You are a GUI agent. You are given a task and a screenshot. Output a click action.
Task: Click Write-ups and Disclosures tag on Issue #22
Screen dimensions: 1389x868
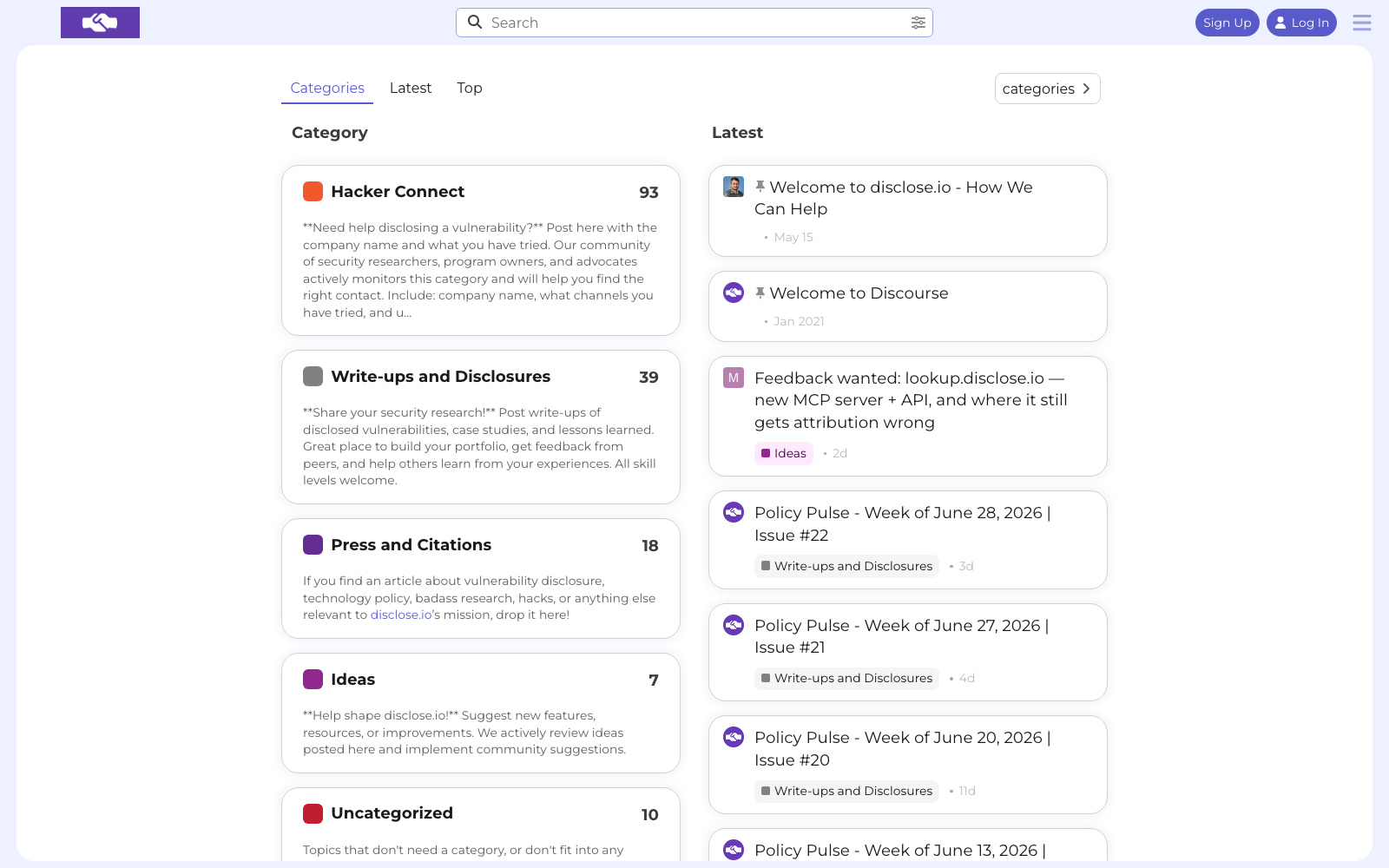tap(846, 566)
